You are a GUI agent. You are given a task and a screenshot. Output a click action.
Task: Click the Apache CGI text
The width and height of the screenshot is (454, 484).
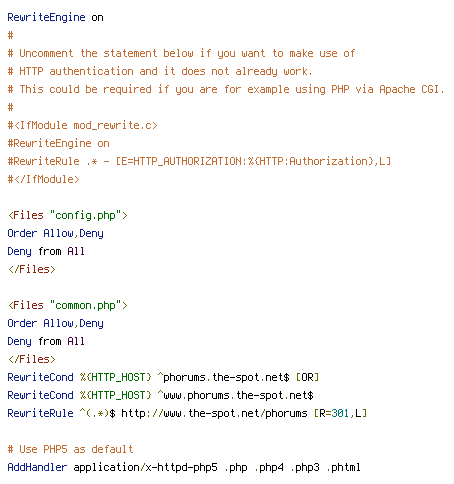[412, 89]
